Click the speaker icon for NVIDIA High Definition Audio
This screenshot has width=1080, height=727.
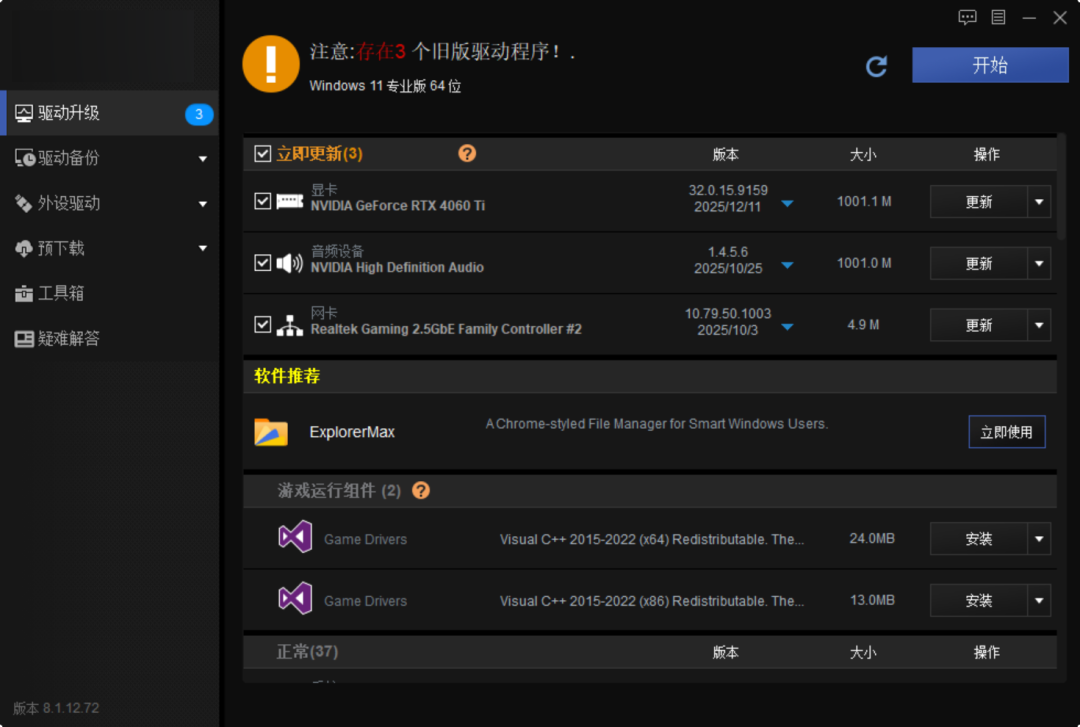pyautogui.click(x=289, y=263)
